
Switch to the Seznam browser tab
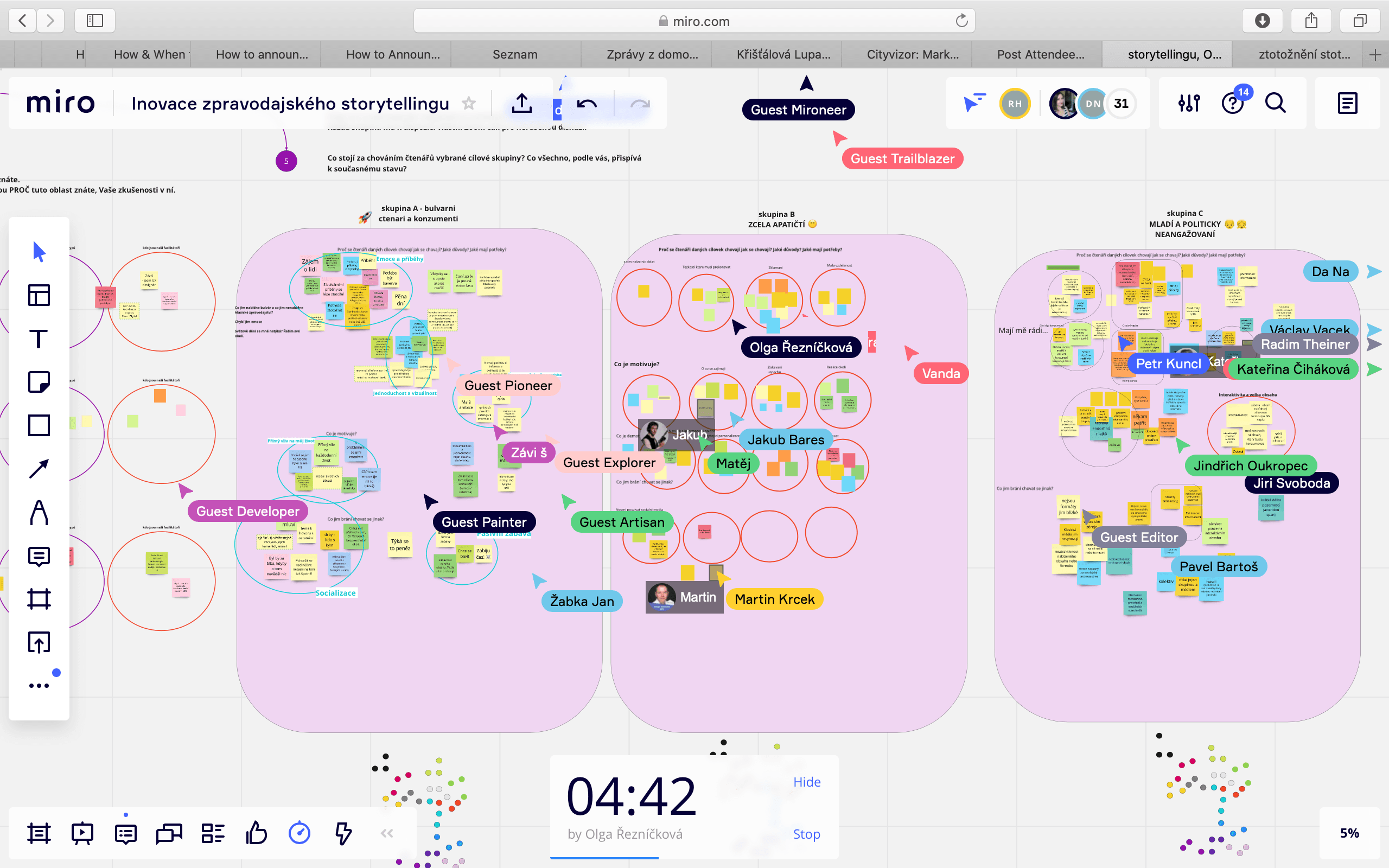coord(515,55)
